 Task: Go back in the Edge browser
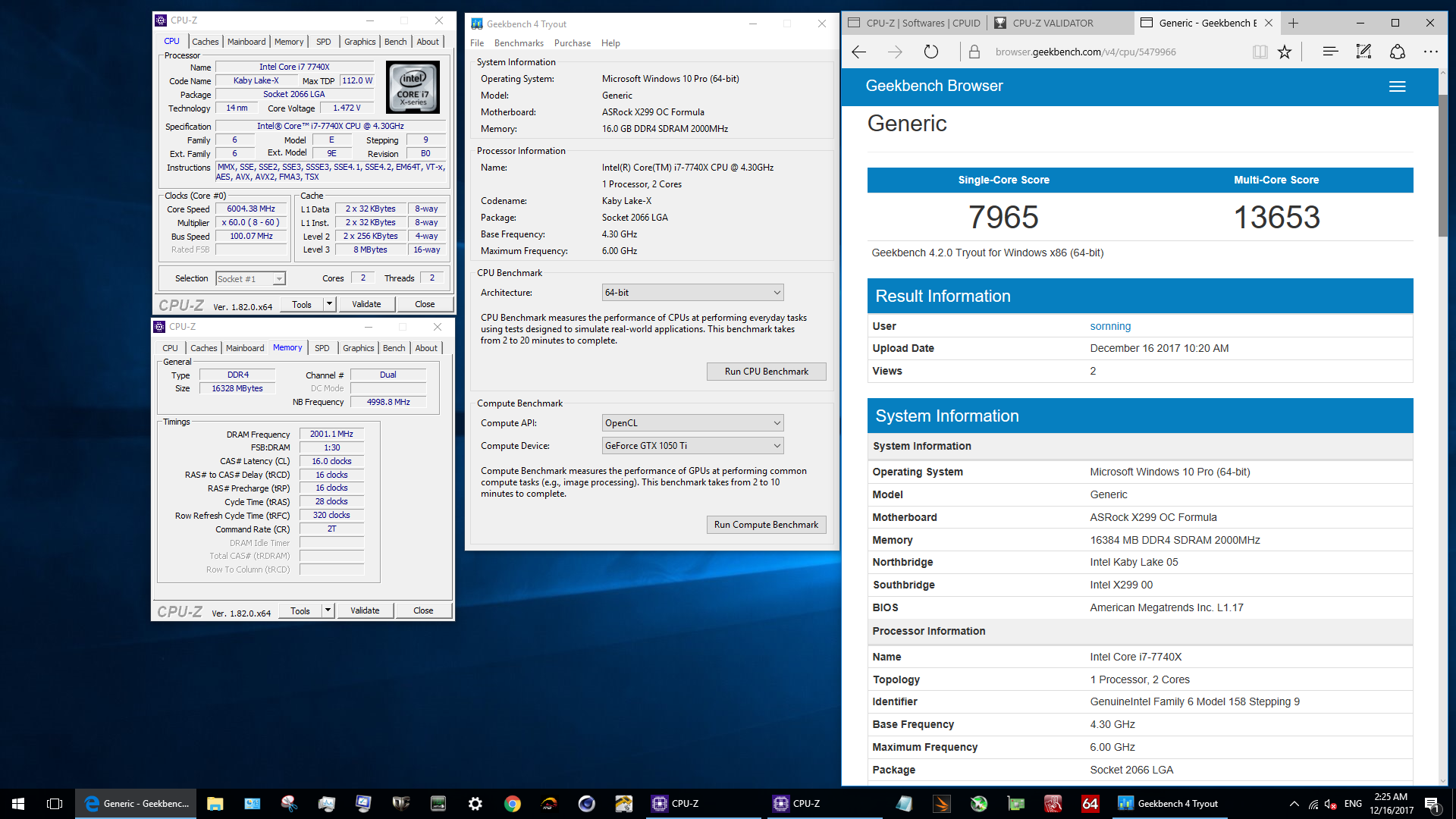click(859, 52)
